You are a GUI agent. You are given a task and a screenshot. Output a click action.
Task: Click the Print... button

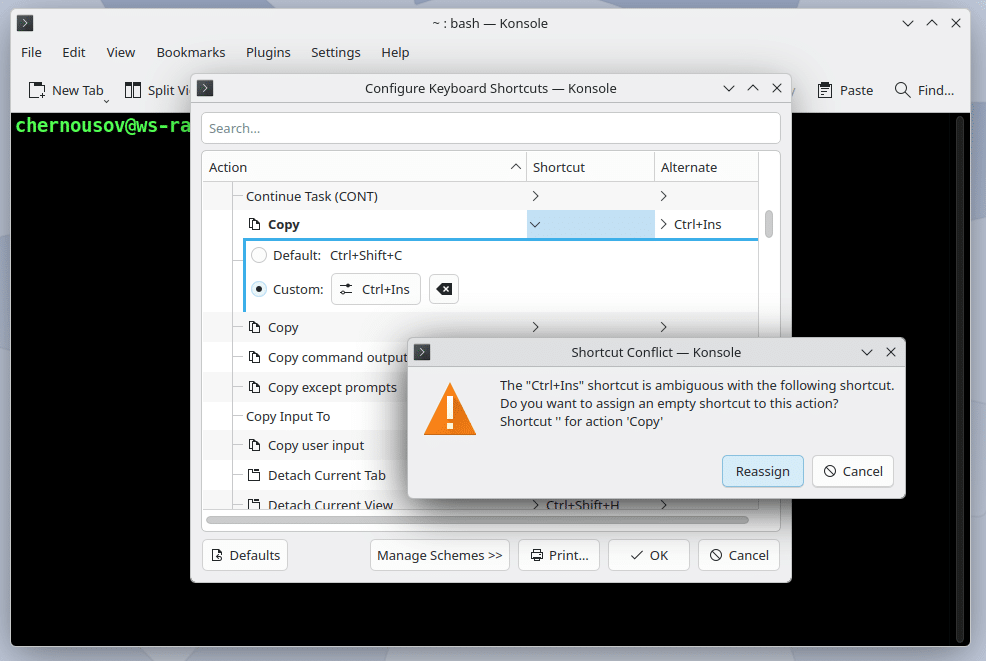[559, 555]
